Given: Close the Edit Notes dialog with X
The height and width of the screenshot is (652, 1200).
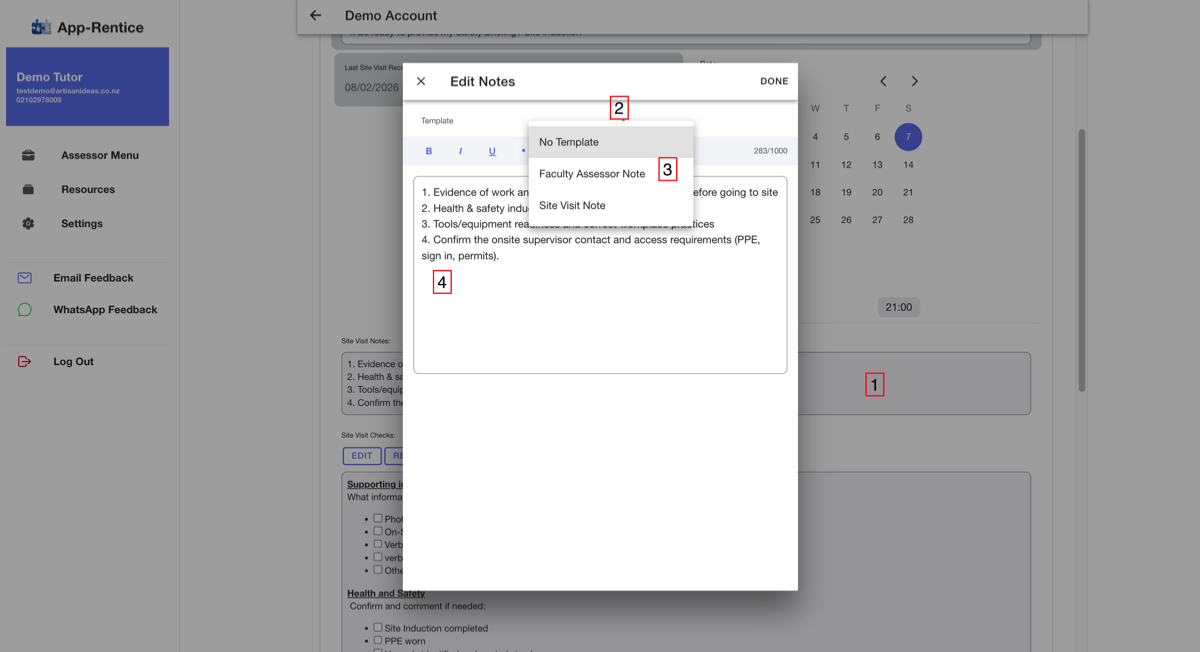Looking at the screenshot, I should click(421, 81).
